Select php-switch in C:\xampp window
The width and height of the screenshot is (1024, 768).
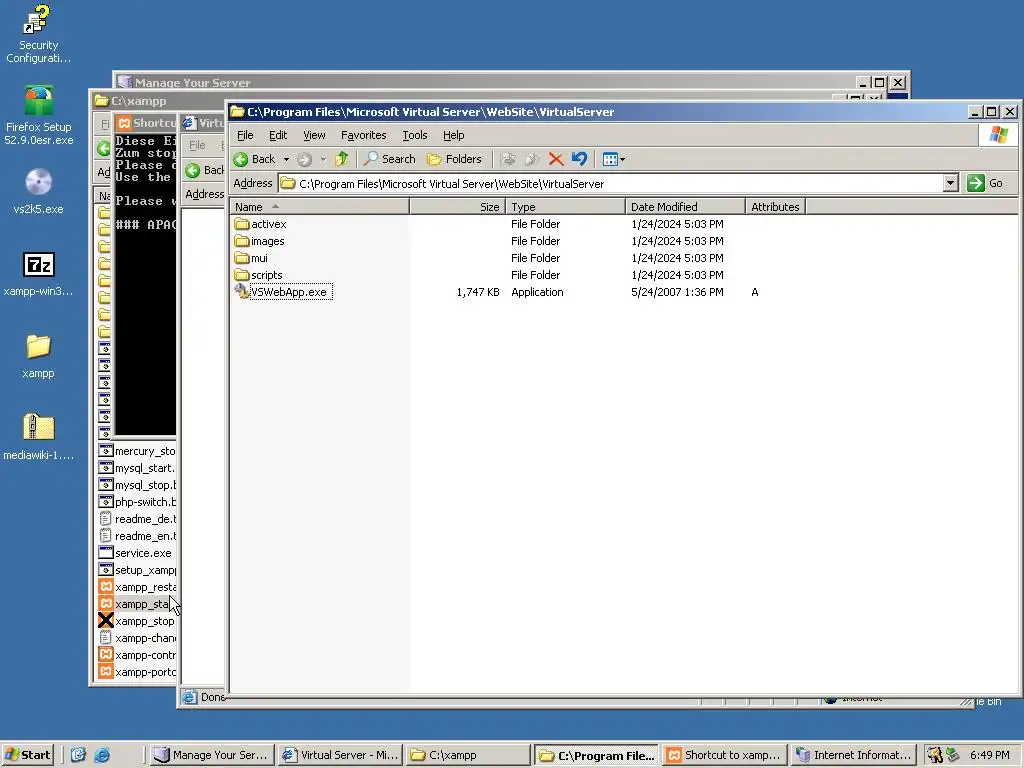pos(136,502)
